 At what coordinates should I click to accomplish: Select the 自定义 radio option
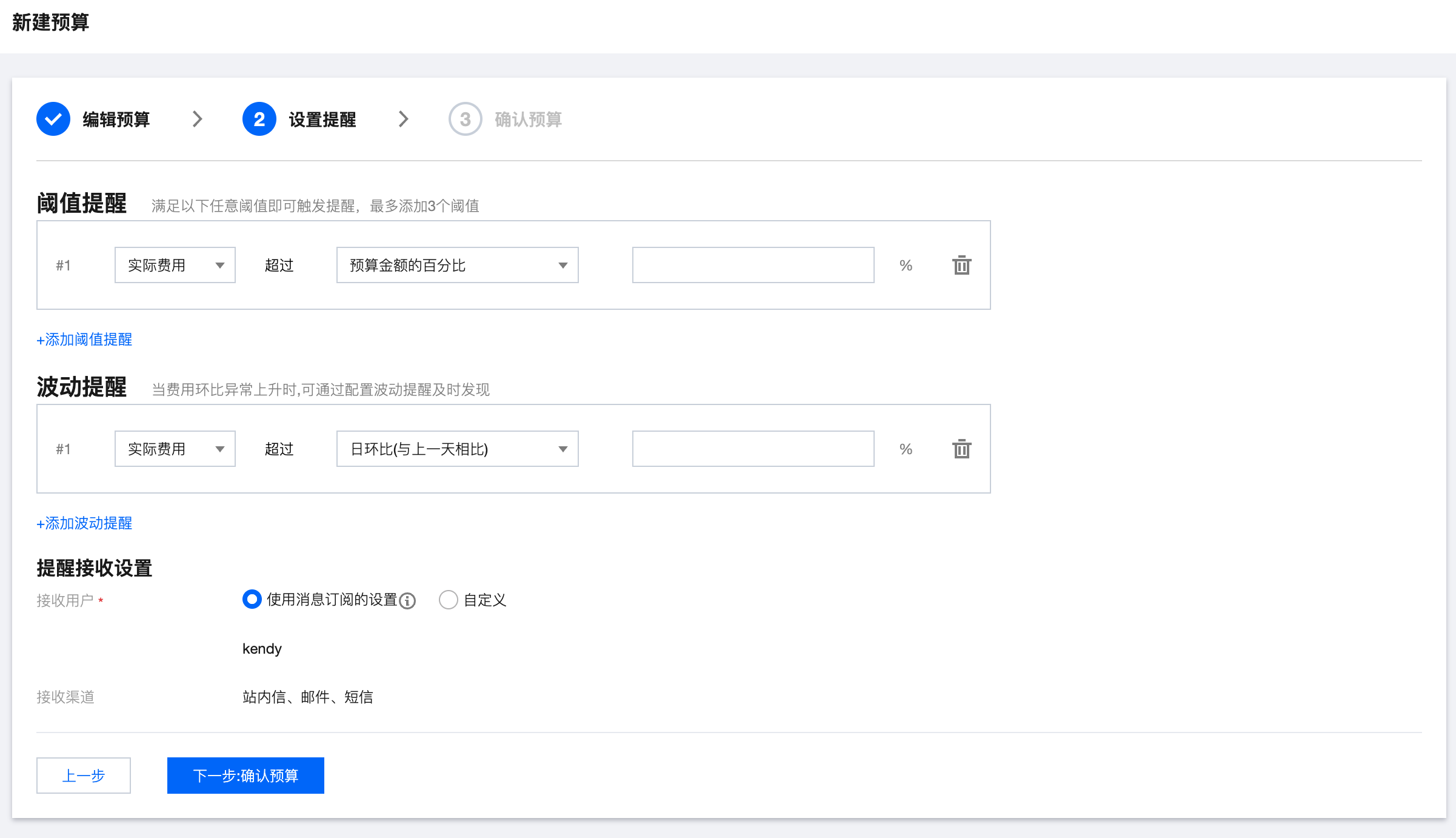pos(448,600)
